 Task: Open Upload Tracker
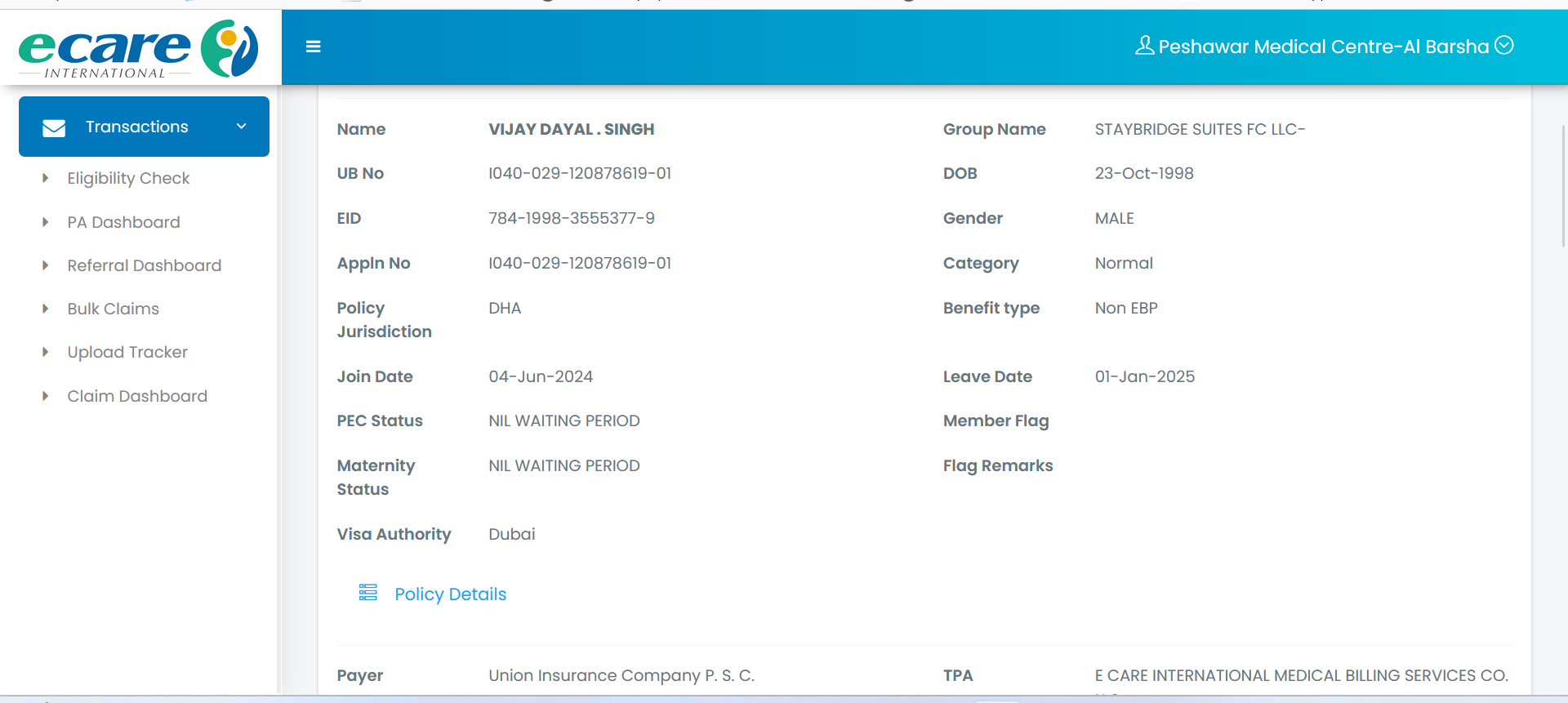127,352
